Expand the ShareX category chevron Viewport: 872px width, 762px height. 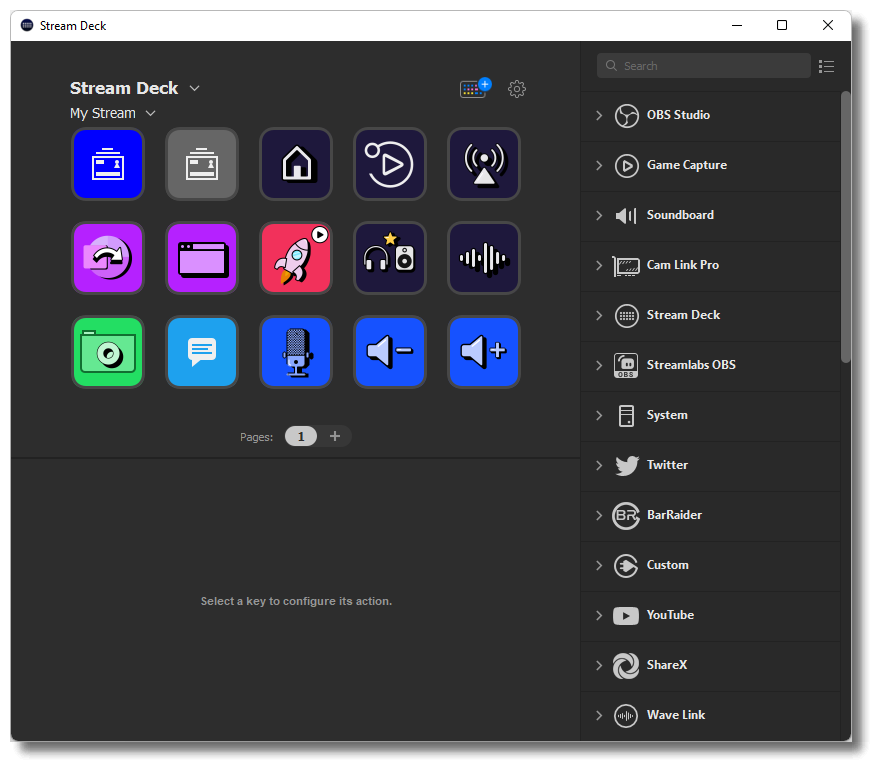click(599, 666)
